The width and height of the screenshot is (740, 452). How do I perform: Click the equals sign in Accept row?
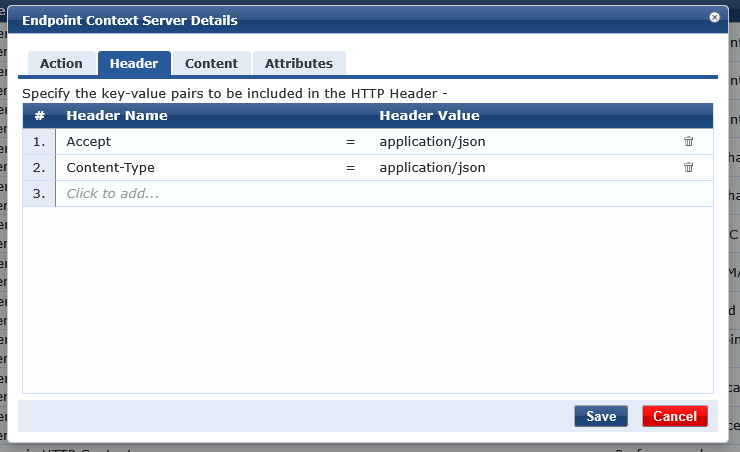tap(350, 142)
